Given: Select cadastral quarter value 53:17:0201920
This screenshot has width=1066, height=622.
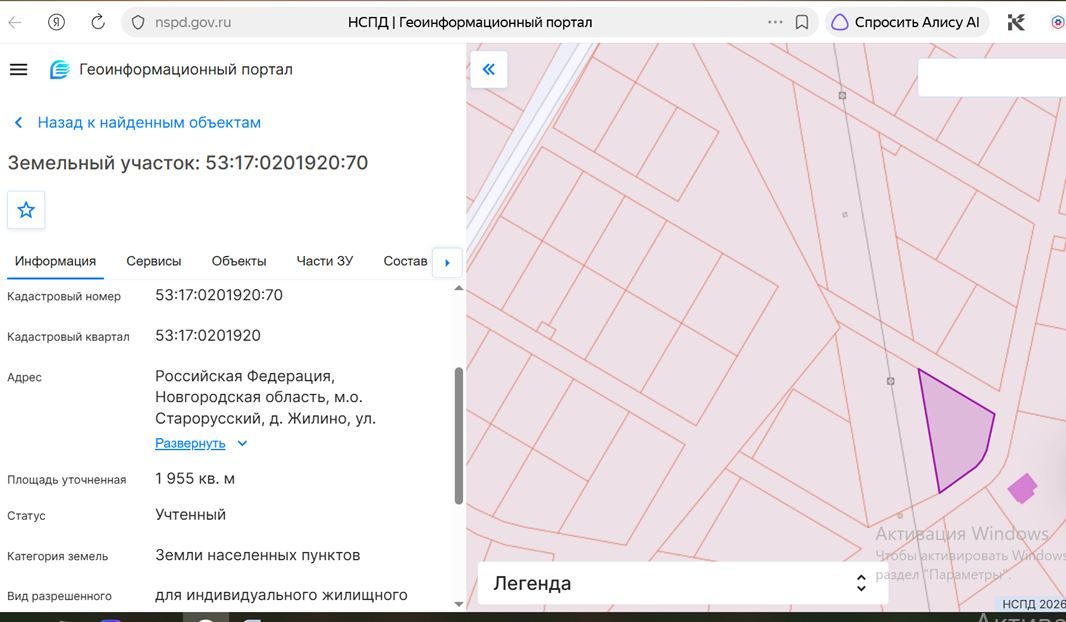Looking at the screenshot, I should coord(208,335).
